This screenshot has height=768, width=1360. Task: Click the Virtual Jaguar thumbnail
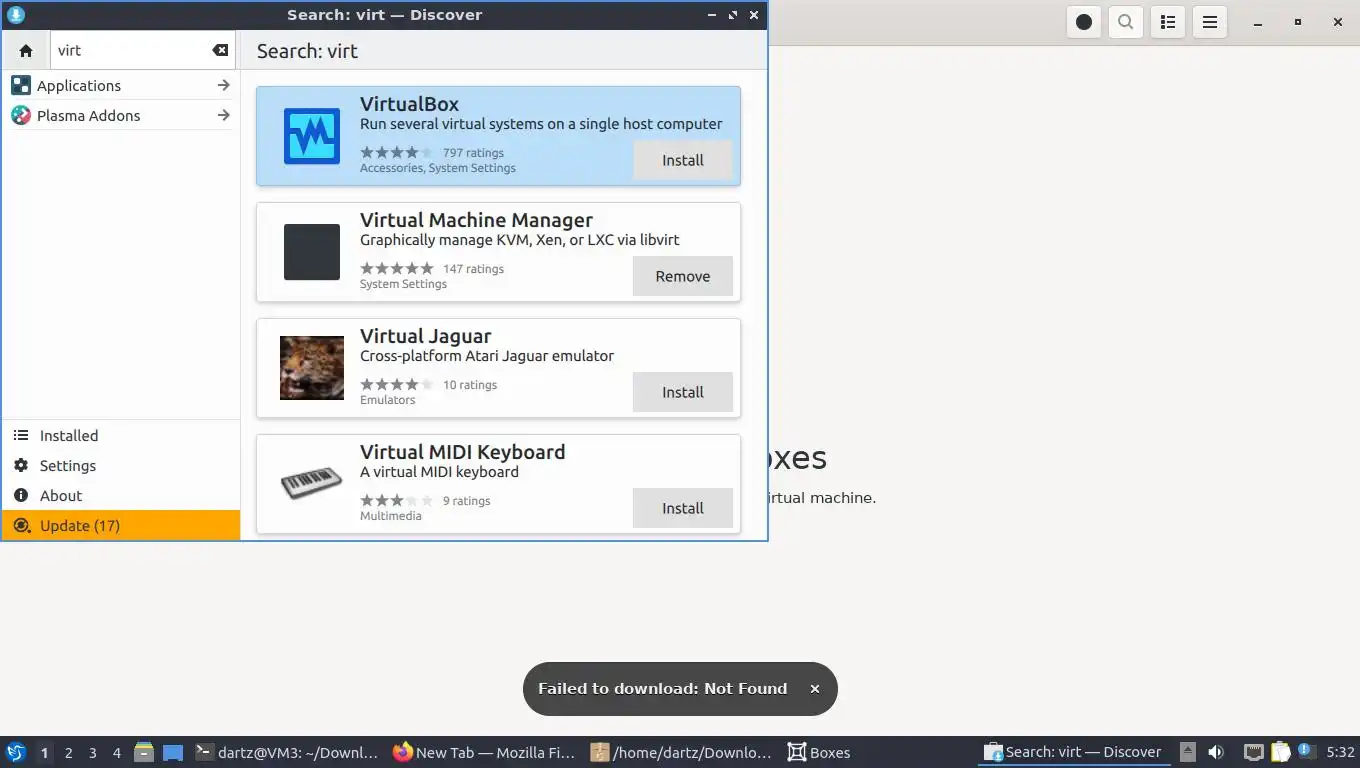click(312, 368)
